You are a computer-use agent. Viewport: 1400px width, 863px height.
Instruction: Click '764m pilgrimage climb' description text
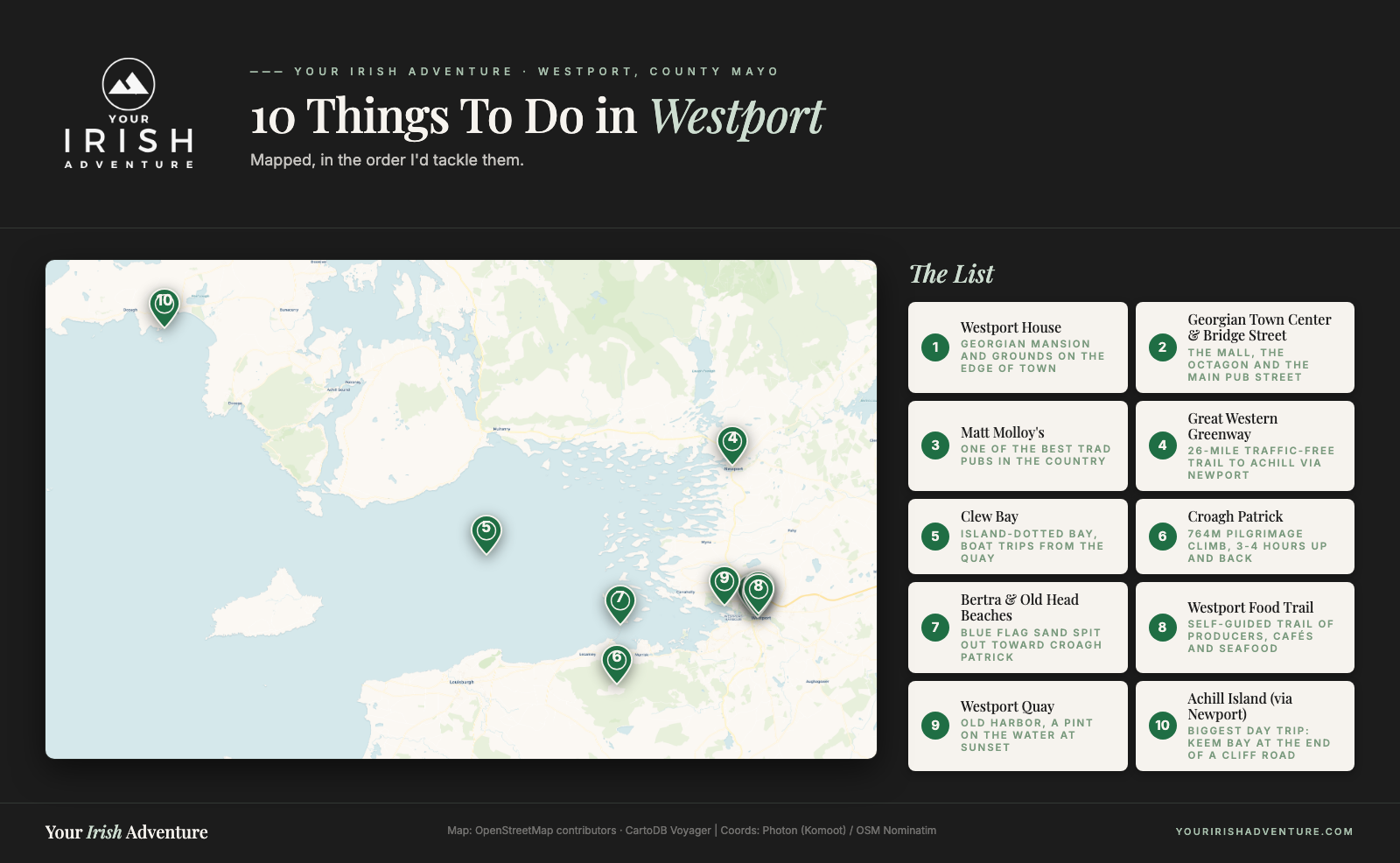point(1257,546)
